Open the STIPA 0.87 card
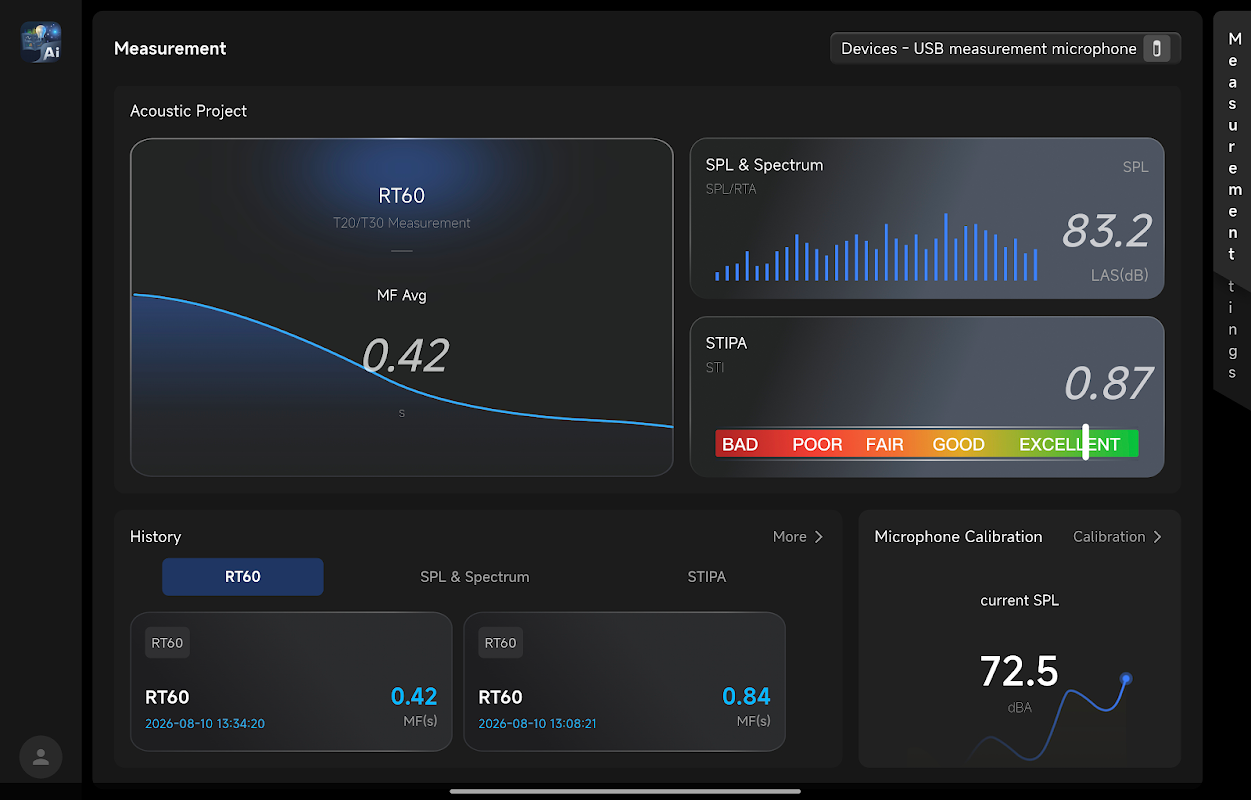The width and height of the screenshot is (1251, 800). [927, 397]
